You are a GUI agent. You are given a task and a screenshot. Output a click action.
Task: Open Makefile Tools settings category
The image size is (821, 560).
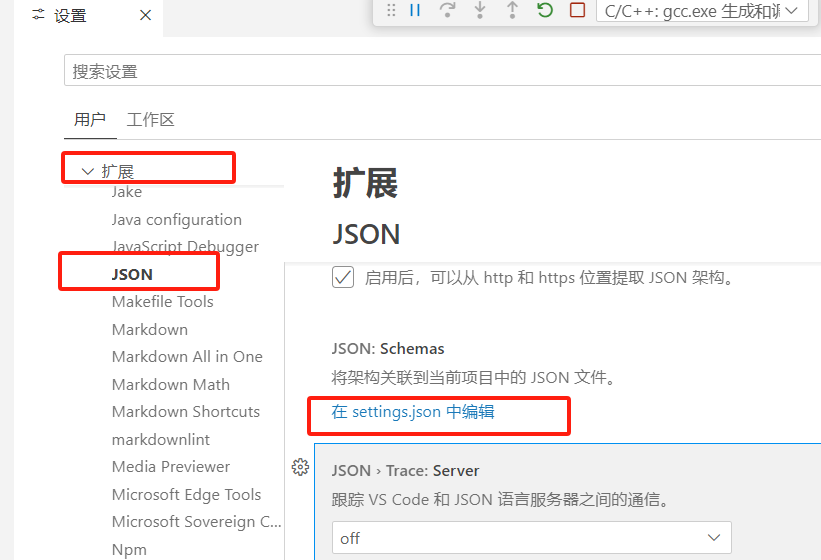coord(162,301)
